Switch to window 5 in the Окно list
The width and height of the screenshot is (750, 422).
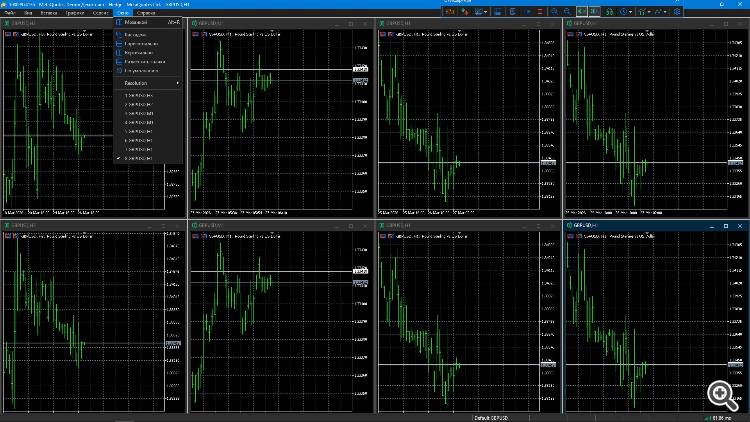148,131
